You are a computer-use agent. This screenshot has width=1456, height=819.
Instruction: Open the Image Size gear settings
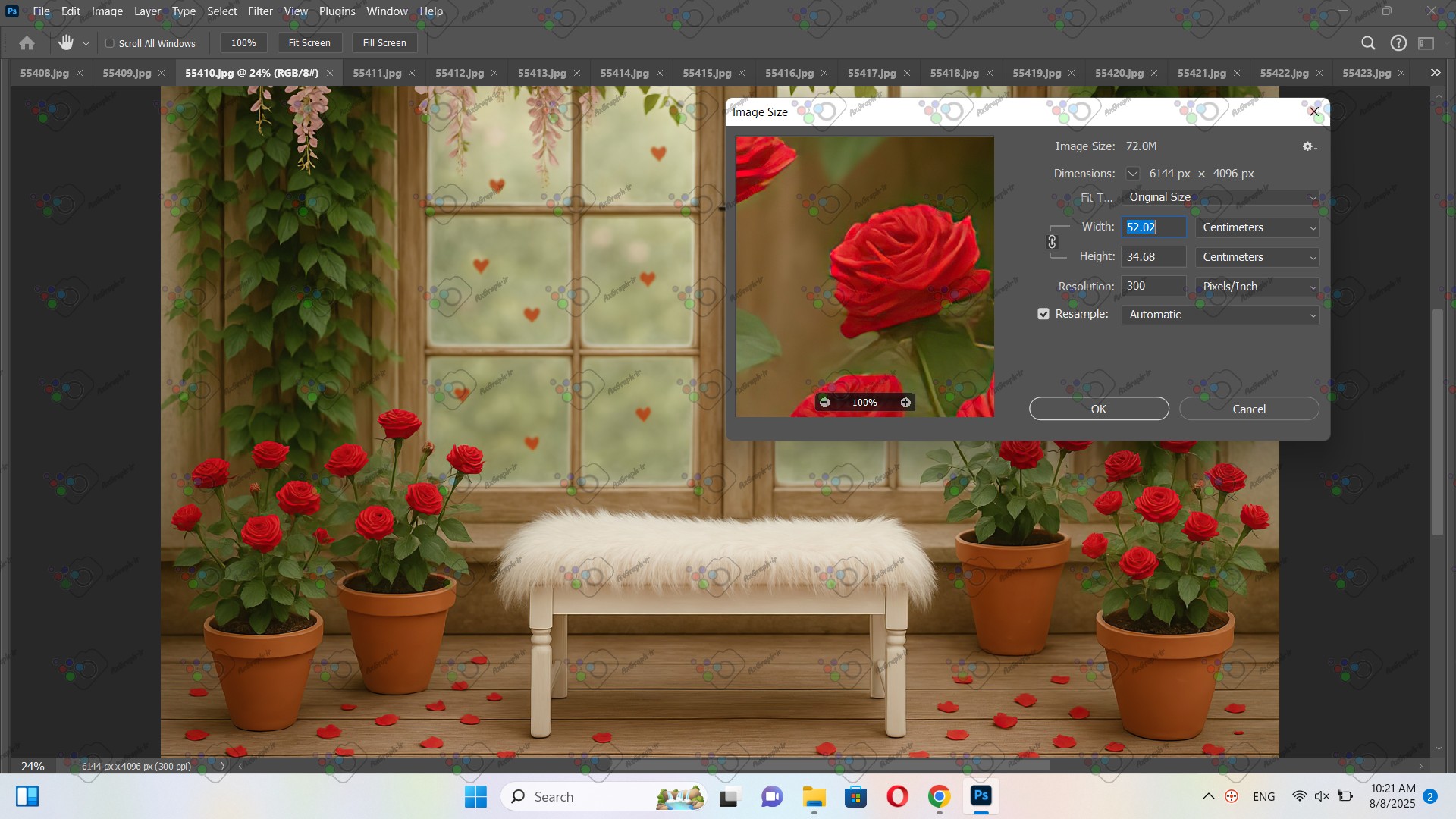pyautogui.click(x=1309, y=146)
